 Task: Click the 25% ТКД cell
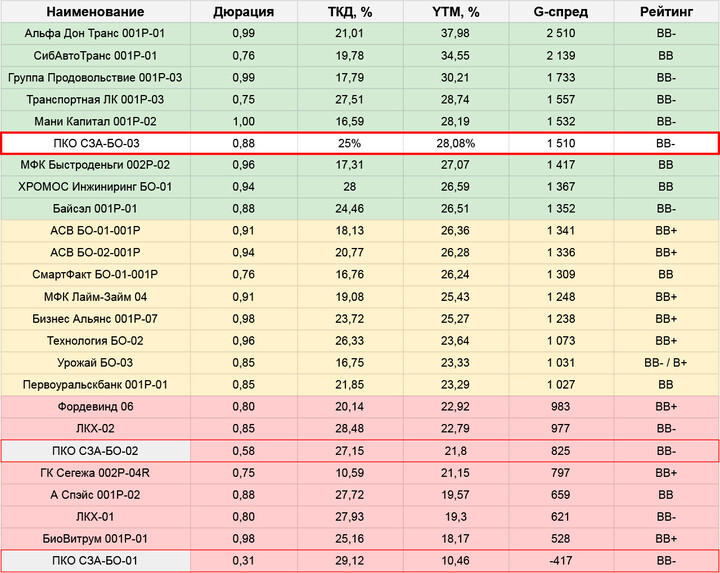[350, 143]
